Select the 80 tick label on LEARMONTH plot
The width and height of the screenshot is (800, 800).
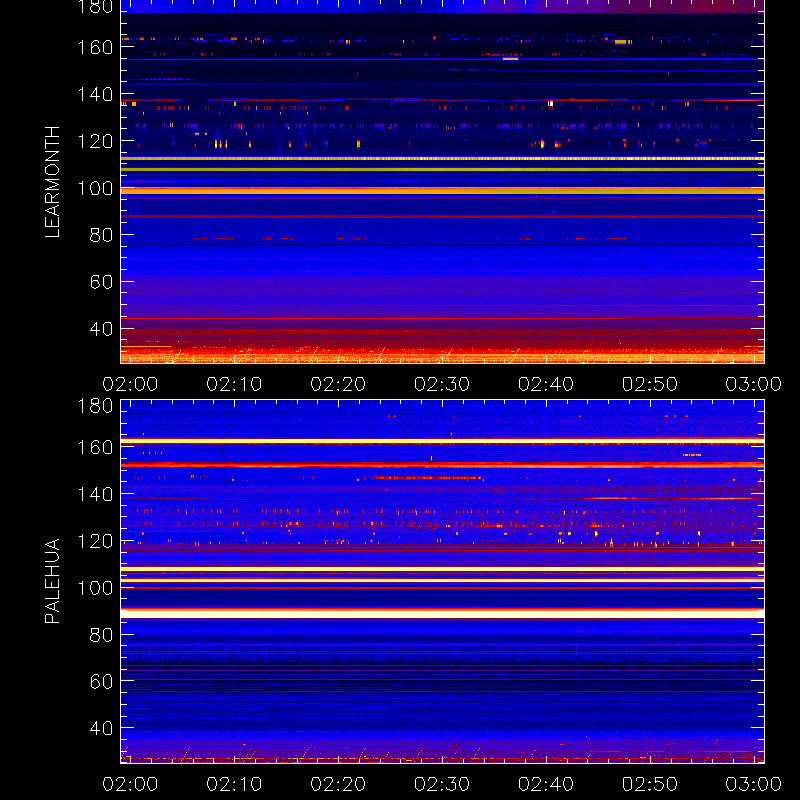coord(101,235)
